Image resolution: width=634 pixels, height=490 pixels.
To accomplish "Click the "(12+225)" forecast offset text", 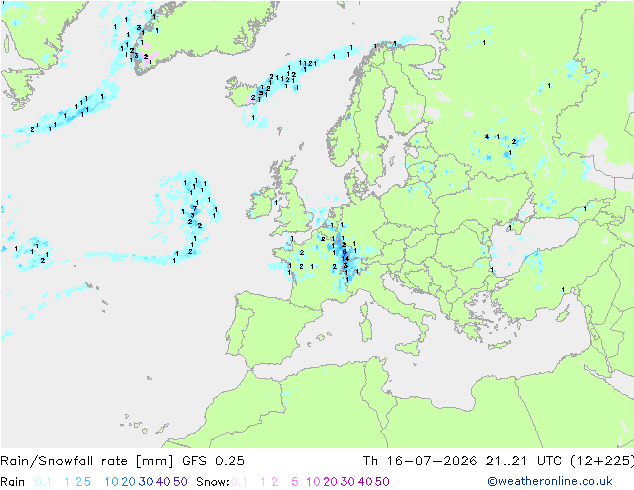I will tap(602, 461).
